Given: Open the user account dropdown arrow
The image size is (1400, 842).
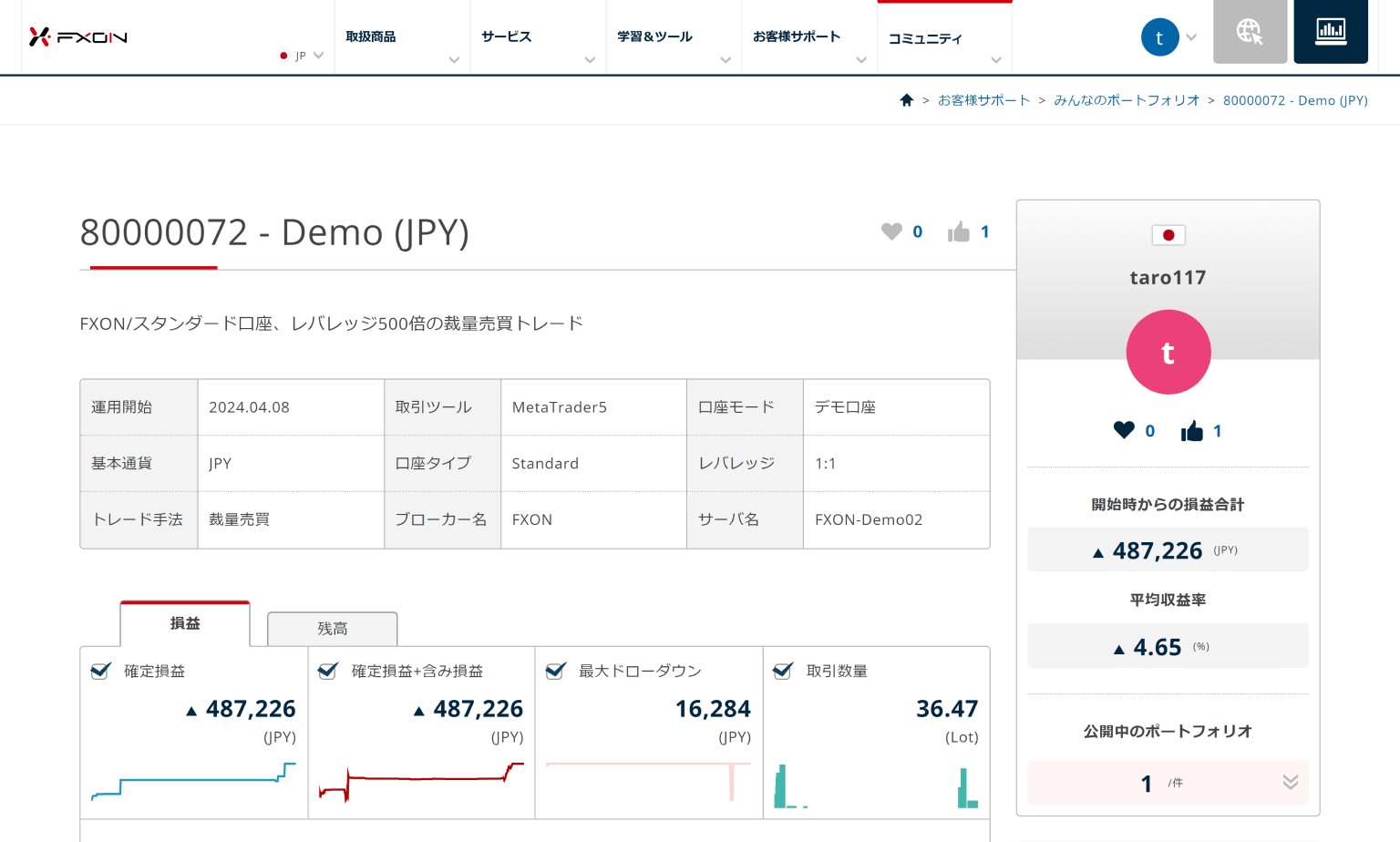Looking at the screenshot, I should 1191,37.
